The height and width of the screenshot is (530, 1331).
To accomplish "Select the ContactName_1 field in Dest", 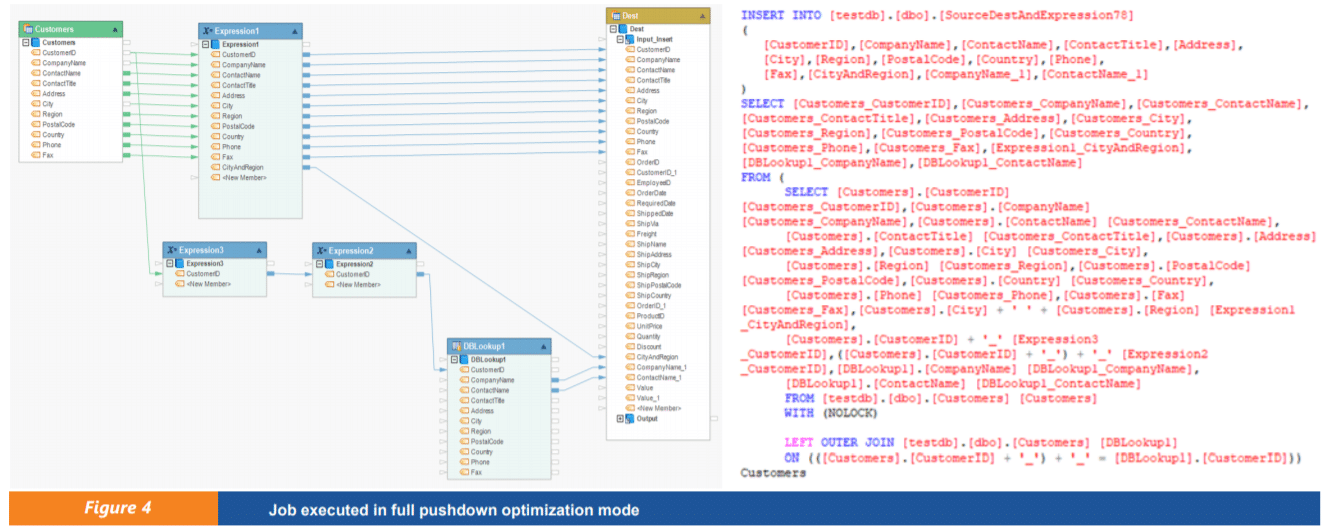I will coord(660,377).
